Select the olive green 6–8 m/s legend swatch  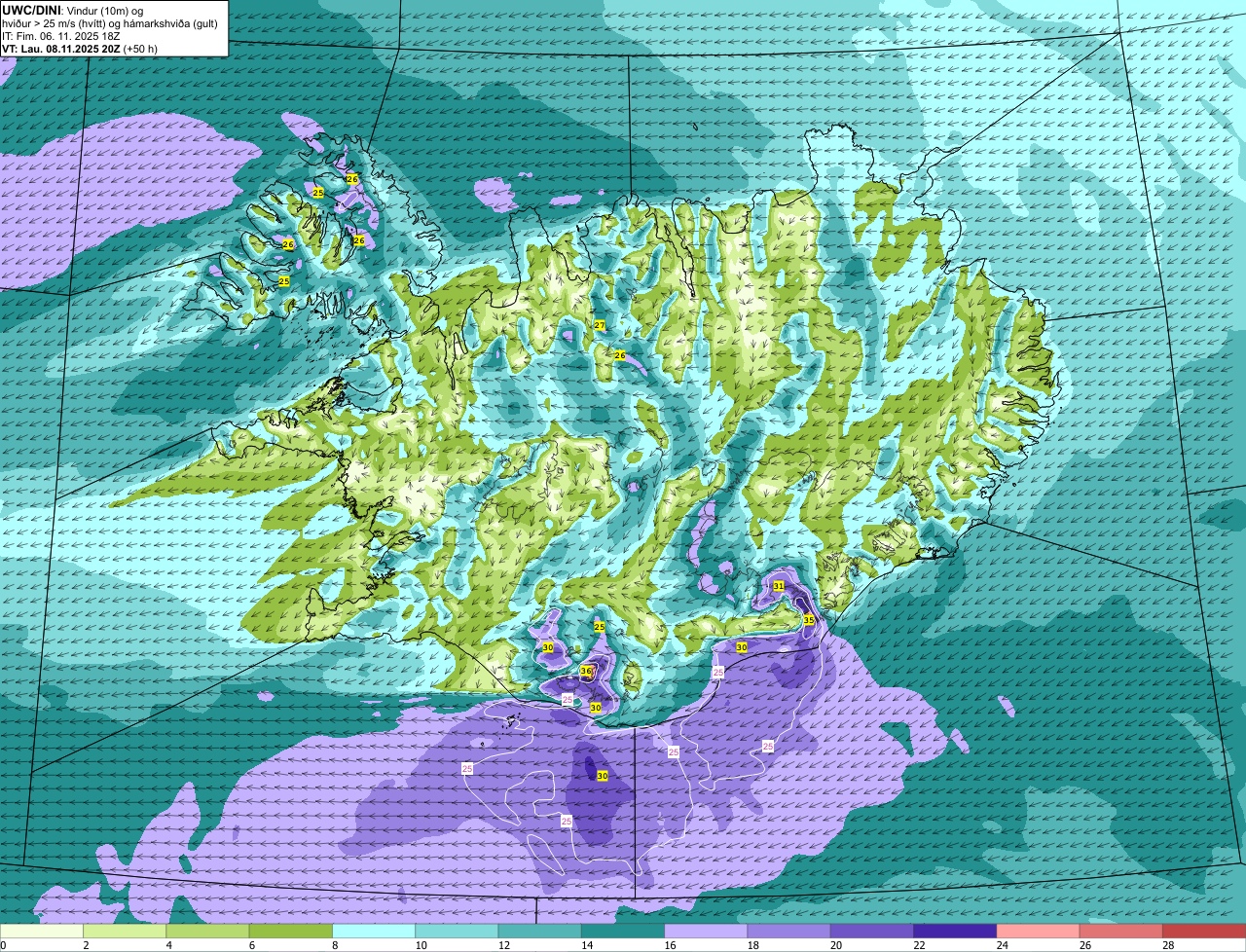(291, 931)
